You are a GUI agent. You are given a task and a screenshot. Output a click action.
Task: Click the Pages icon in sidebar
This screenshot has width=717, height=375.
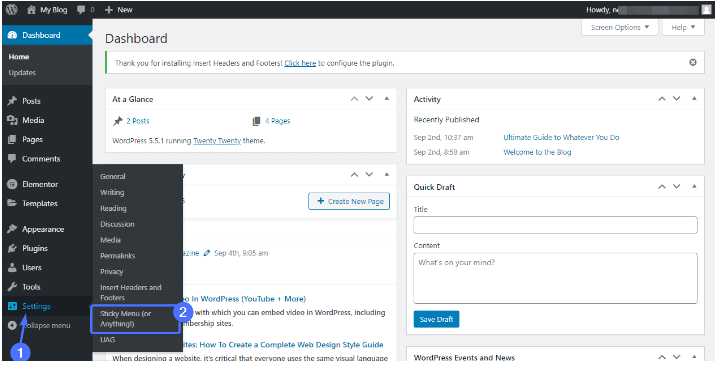(12, 139)
